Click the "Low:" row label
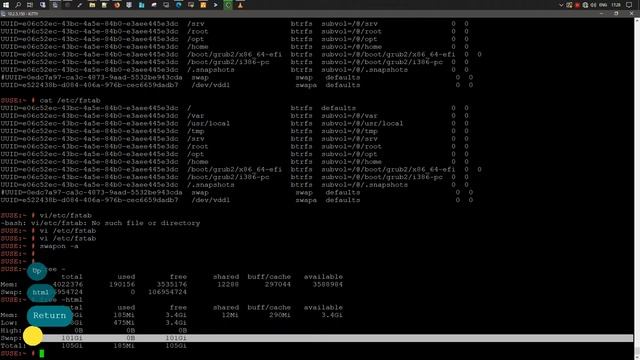640x360 pixels. pos(9,323)
